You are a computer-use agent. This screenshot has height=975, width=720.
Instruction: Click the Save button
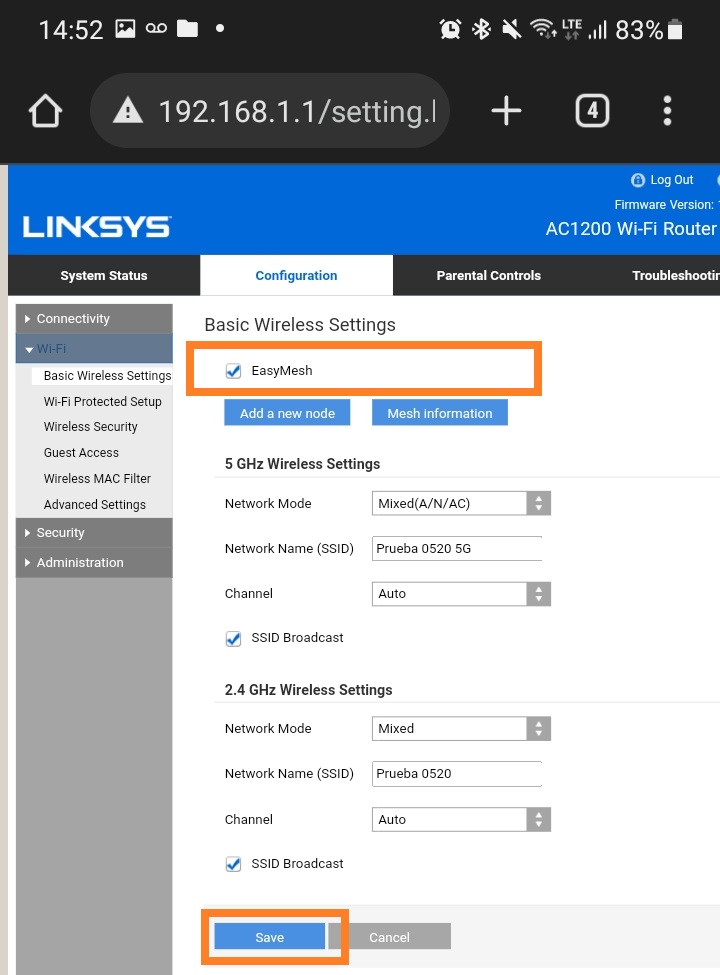tap(270, 937)
